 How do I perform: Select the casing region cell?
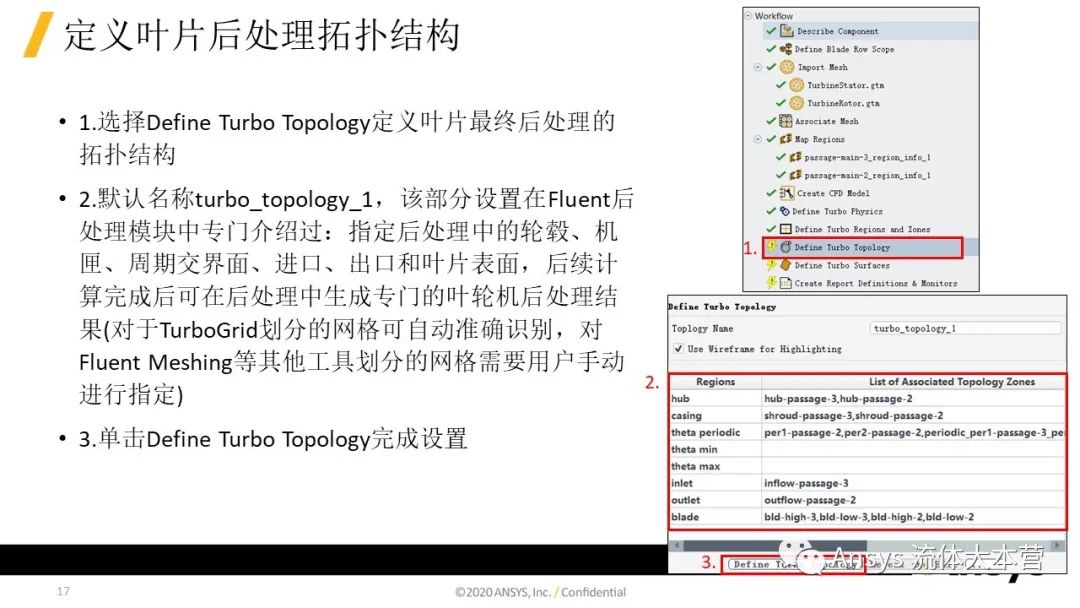click(x=715, y=416)
